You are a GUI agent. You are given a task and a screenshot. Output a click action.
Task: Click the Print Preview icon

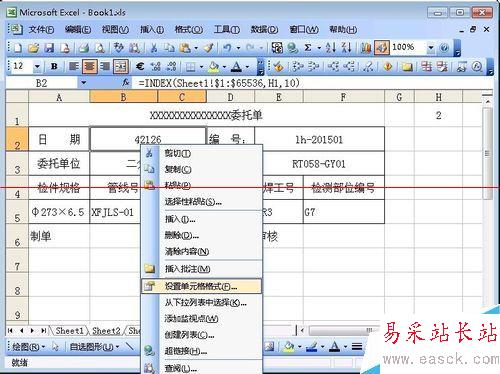[100, 48]
